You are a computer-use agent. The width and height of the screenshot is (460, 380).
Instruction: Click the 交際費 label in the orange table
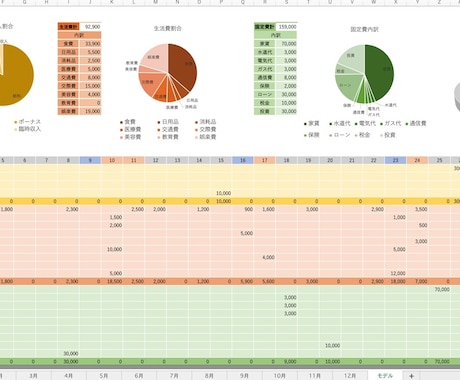[69, 86]
